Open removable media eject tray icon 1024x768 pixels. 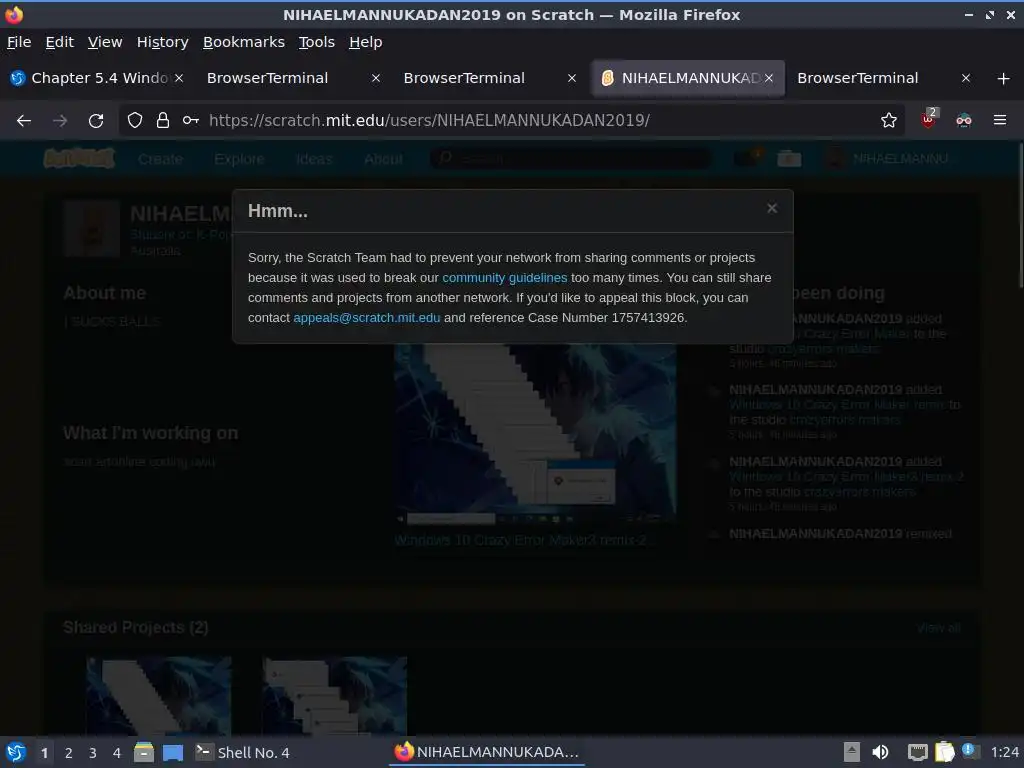[851, 752]
